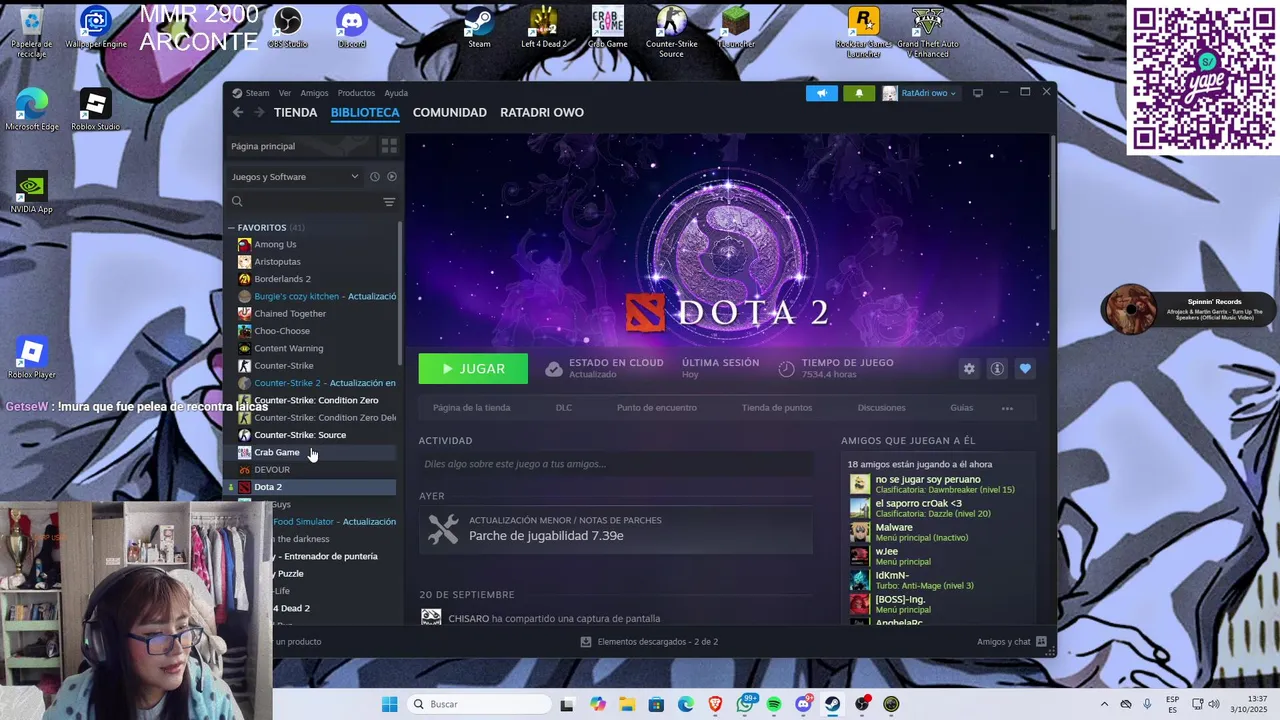
Task: Open the RATADRI OWO profile tab
Action: coord(542,112)
